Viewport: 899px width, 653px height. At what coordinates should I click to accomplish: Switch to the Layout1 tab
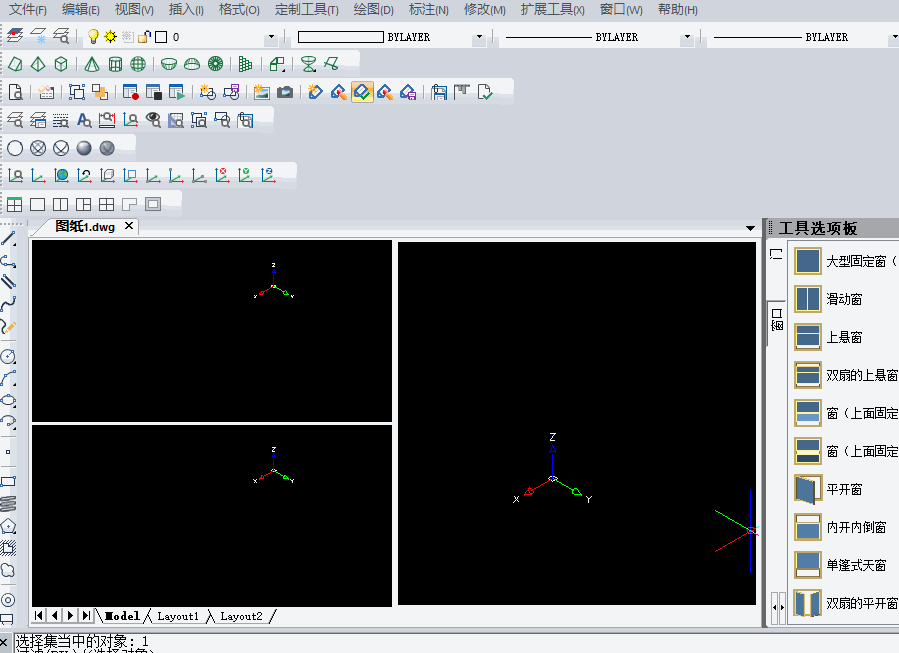(177, 616)
